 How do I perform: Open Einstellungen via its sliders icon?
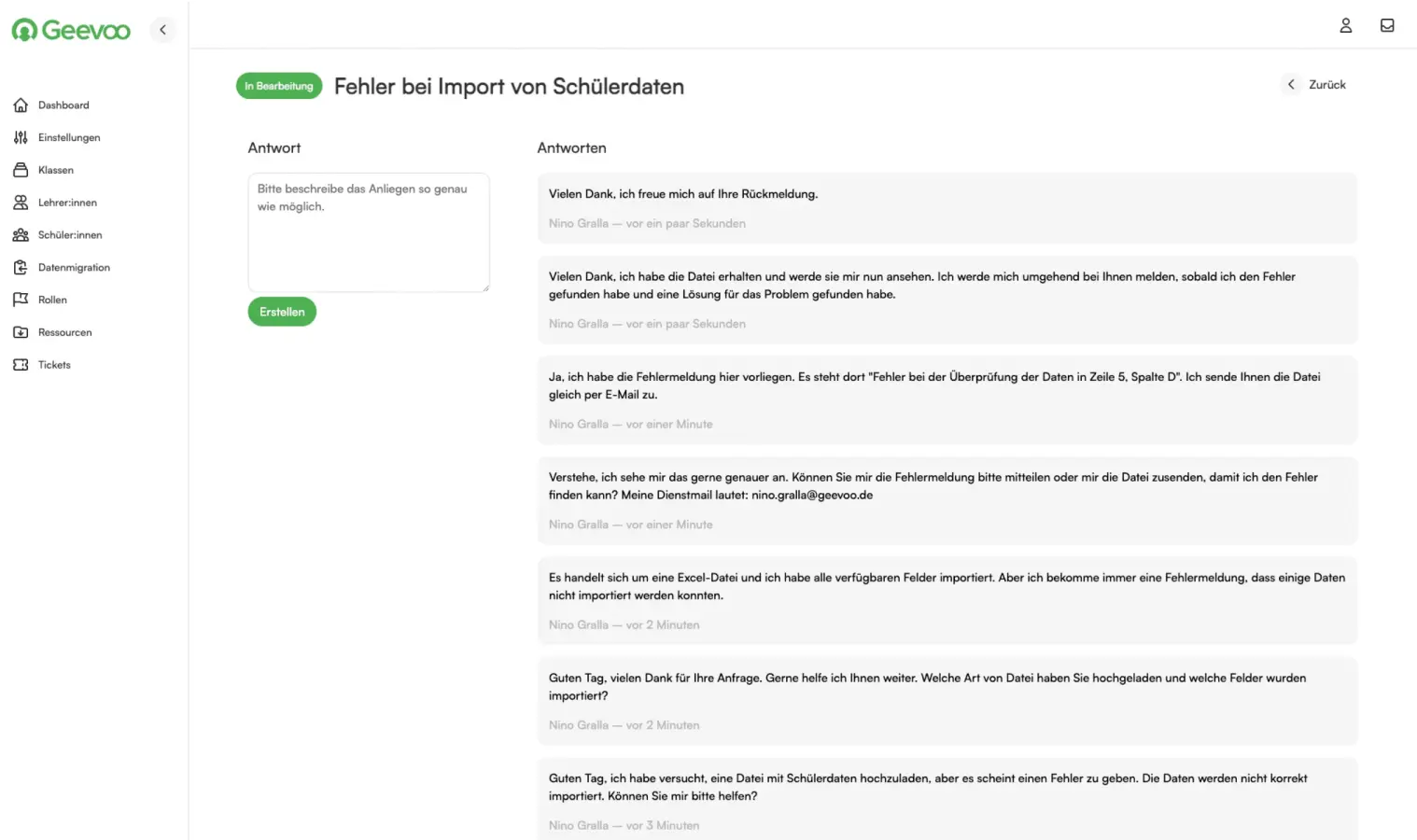21,137
